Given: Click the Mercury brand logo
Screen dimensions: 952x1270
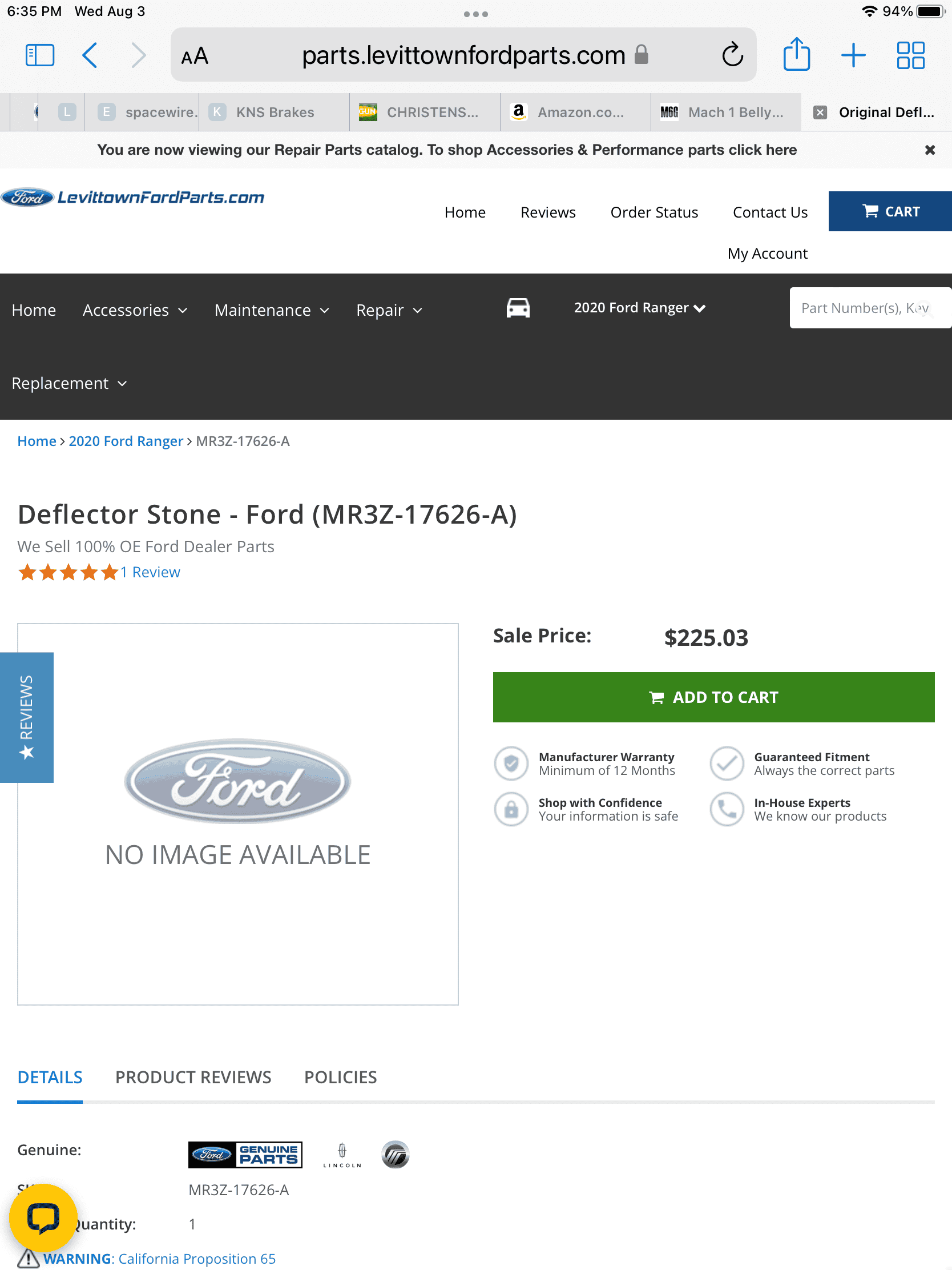Looking at the screenshot, I should pos(395,1154).
